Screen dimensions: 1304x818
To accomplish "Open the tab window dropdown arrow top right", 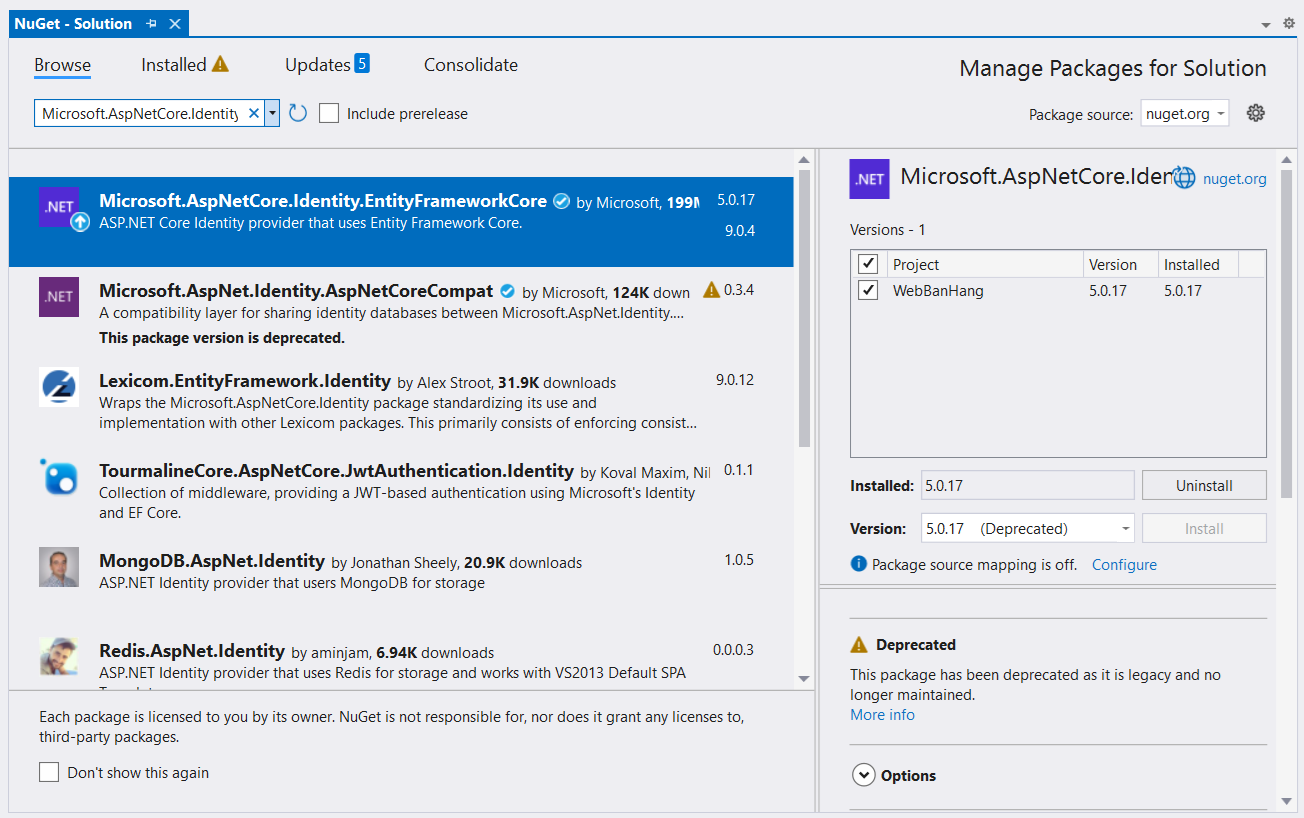I will (x=1266, y=24).
